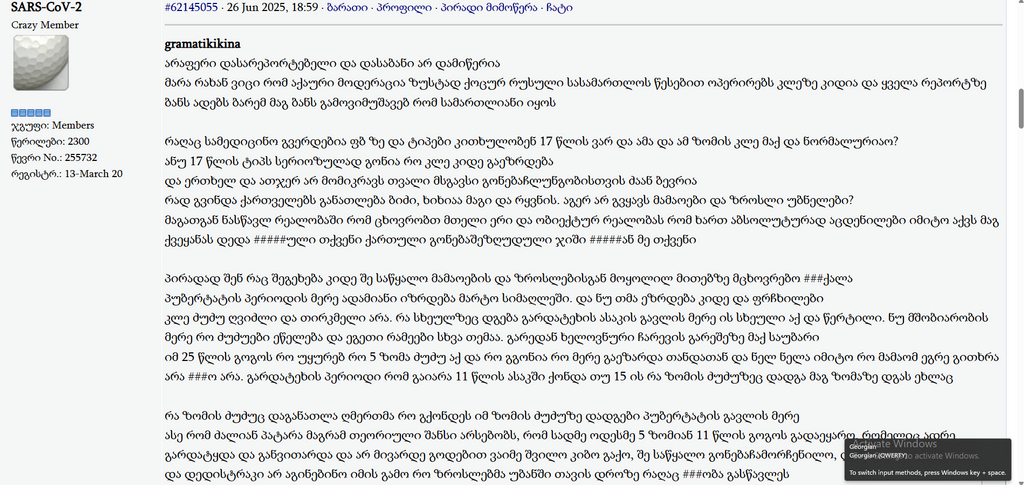Click quoted username gramatikikina
The width and height of the screenshot is (1024, 485).
202,44
